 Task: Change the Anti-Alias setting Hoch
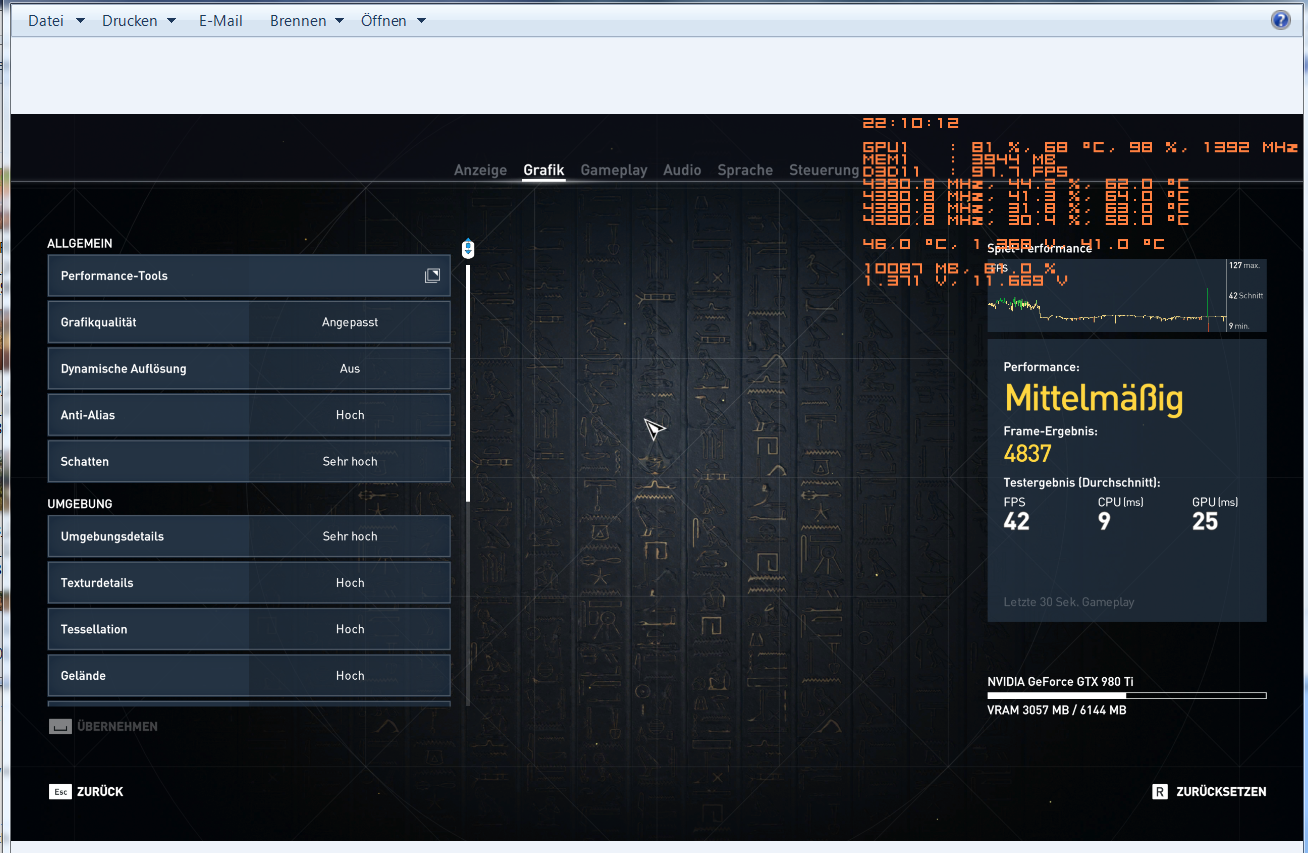[x=350, y=415]
